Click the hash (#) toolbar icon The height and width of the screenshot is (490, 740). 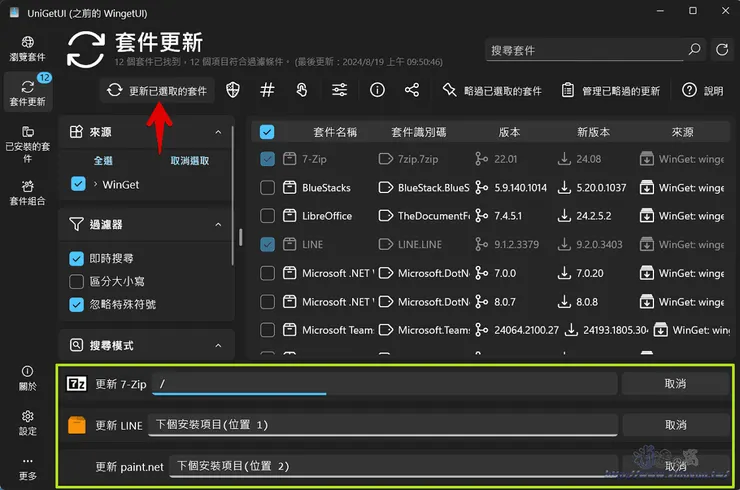267,90
